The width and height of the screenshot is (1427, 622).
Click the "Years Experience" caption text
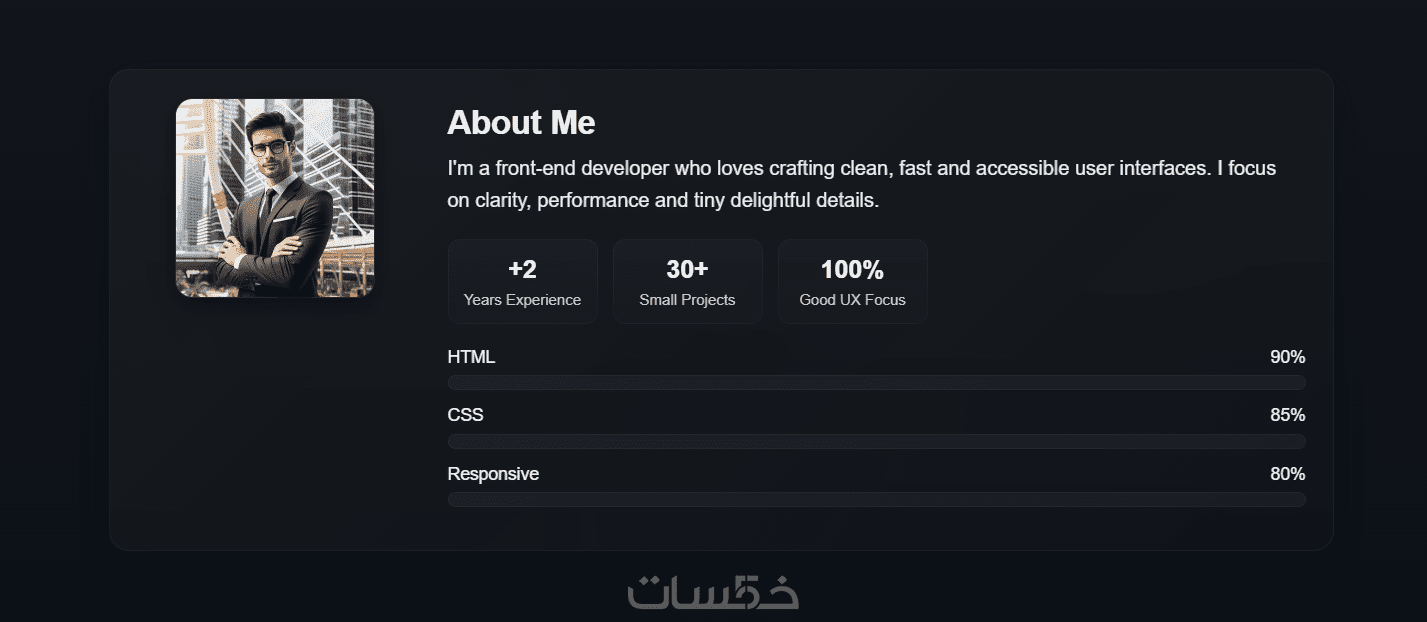pyautogui.click(x=522, y=300)
